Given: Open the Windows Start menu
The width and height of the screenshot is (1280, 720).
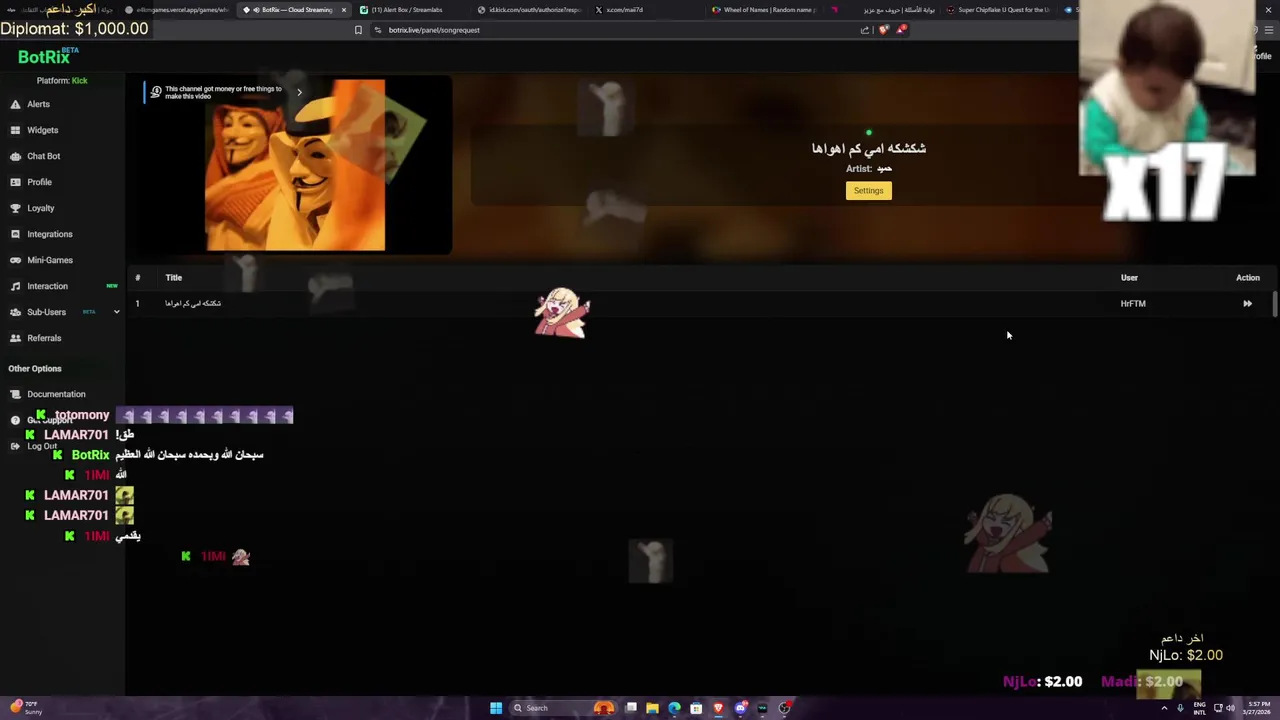Looking at the screenshot, I should pyautogui.click(x=496, y=708).
